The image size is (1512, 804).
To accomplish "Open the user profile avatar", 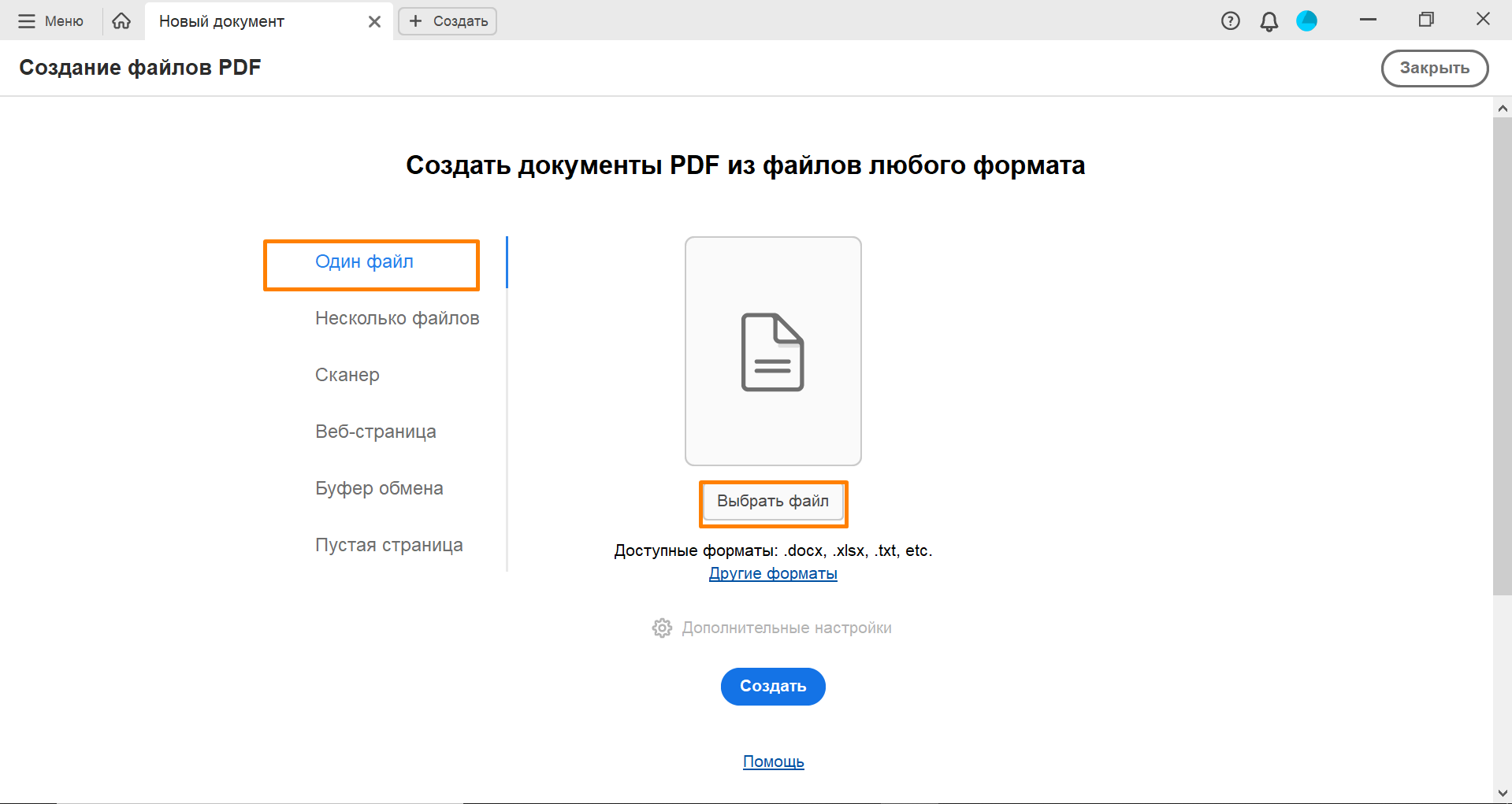I will tap(1306, 21).
